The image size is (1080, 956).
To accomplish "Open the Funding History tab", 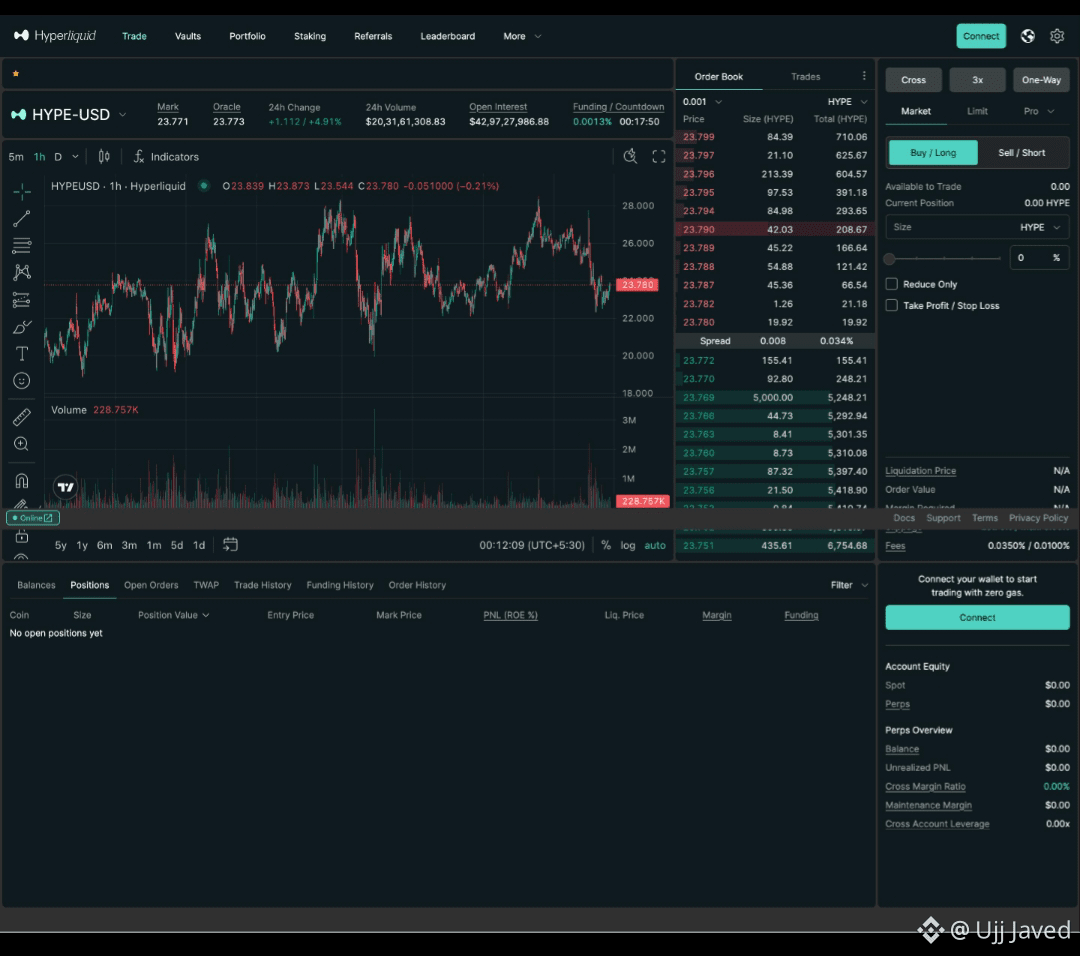I will pyautogui.click(x=340, y=585).
